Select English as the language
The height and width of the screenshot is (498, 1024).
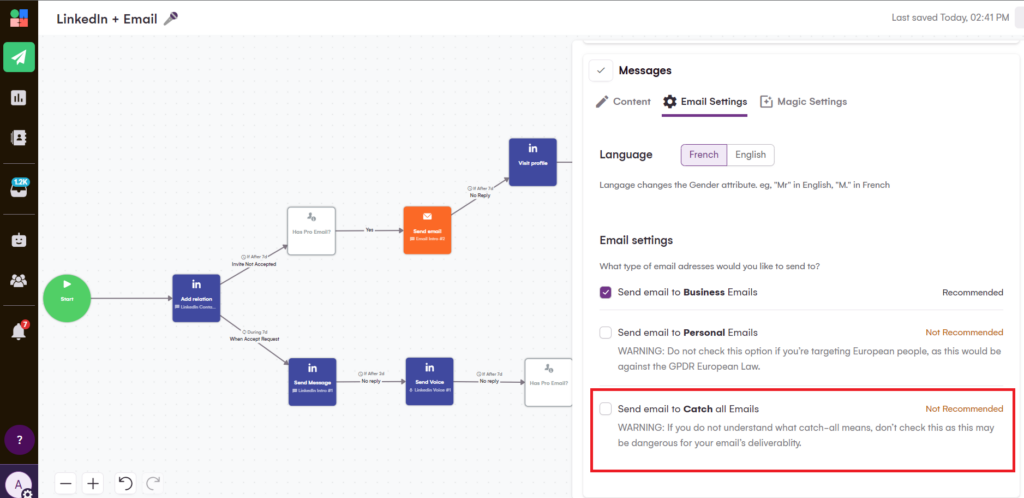[750, 155]
